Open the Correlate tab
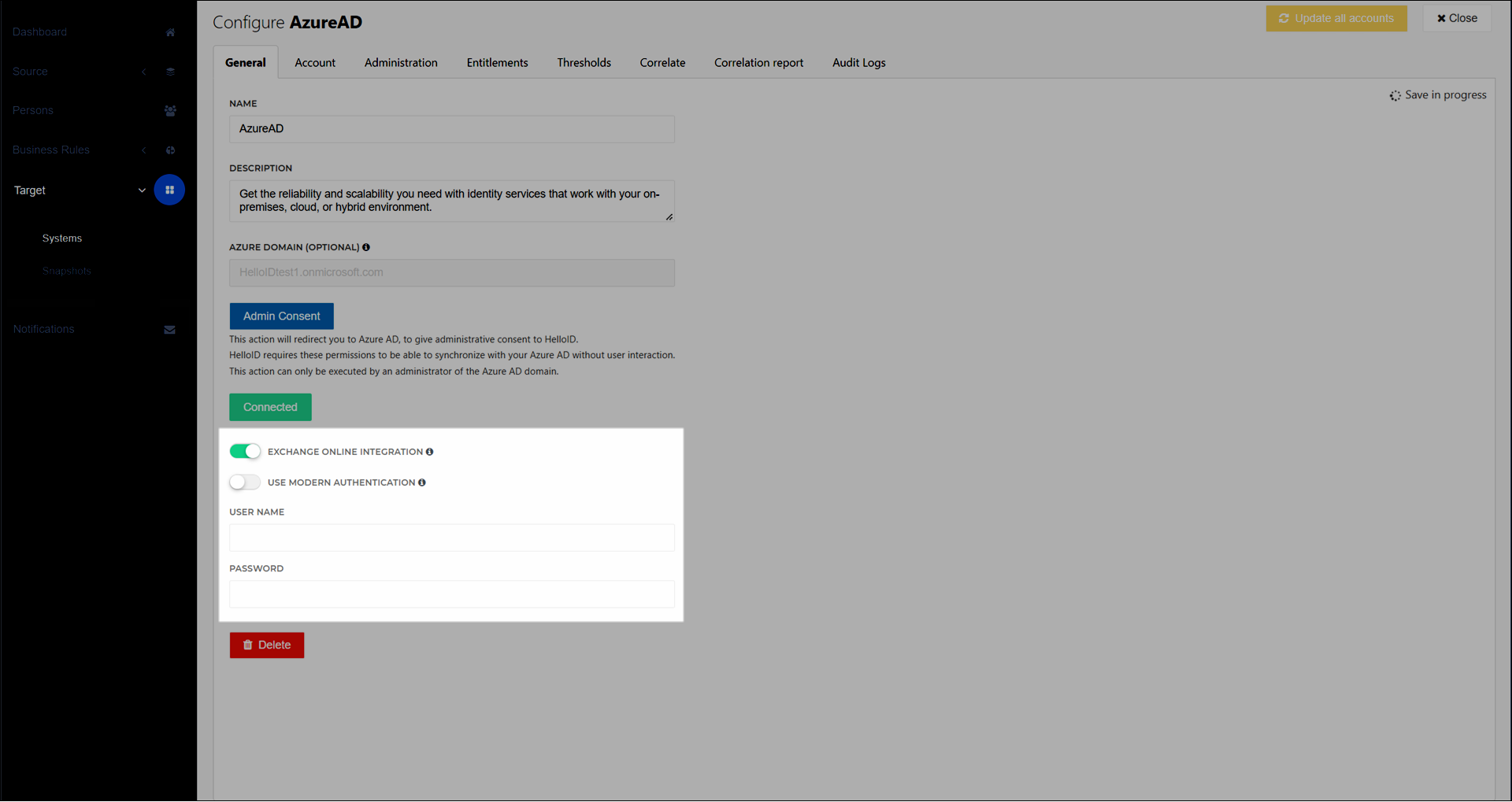1512x802 pixels. click(x=662, y=63)
